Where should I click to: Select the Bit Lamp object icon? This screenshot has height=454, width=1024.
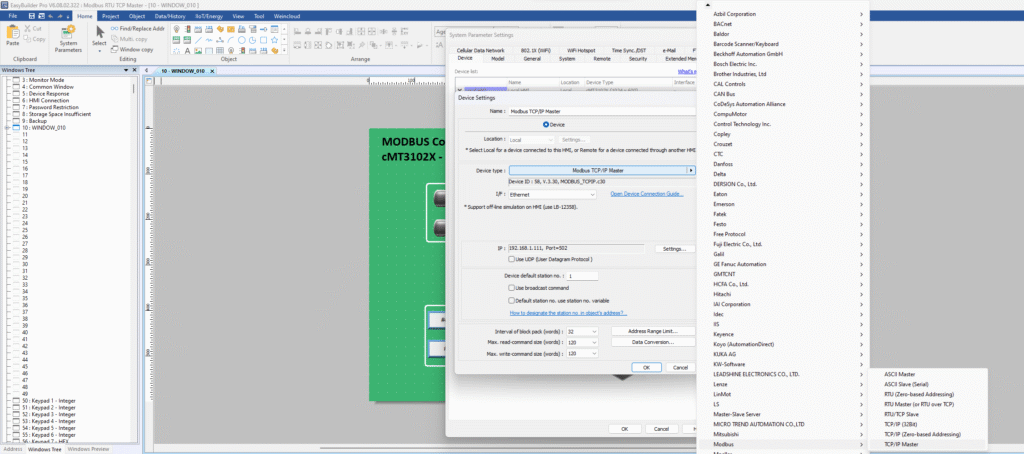coord(176,29)
